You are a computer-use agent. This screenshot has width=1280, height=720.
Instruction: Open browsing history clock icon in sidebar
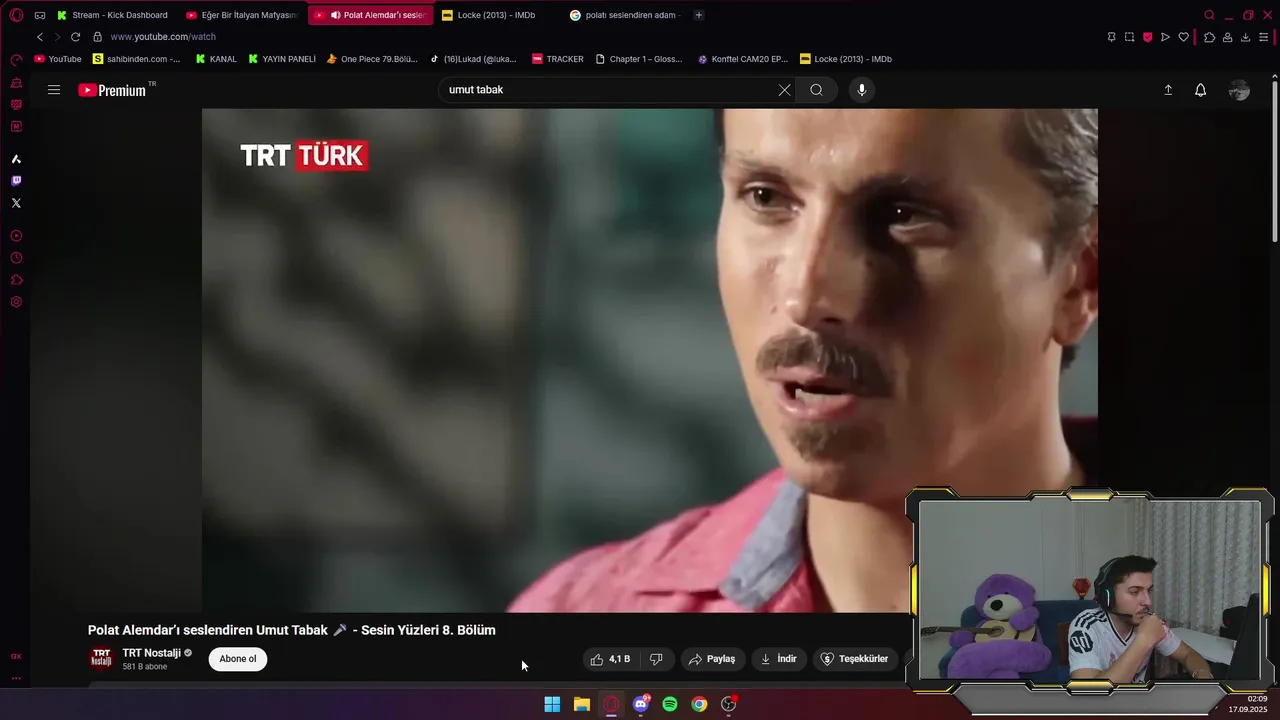[16, 258]
